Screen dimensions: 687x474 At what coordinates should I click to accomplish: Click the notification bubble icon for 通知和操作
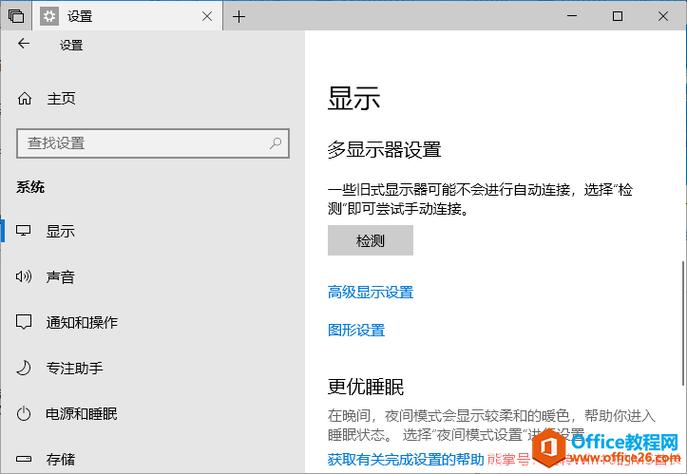23,322
